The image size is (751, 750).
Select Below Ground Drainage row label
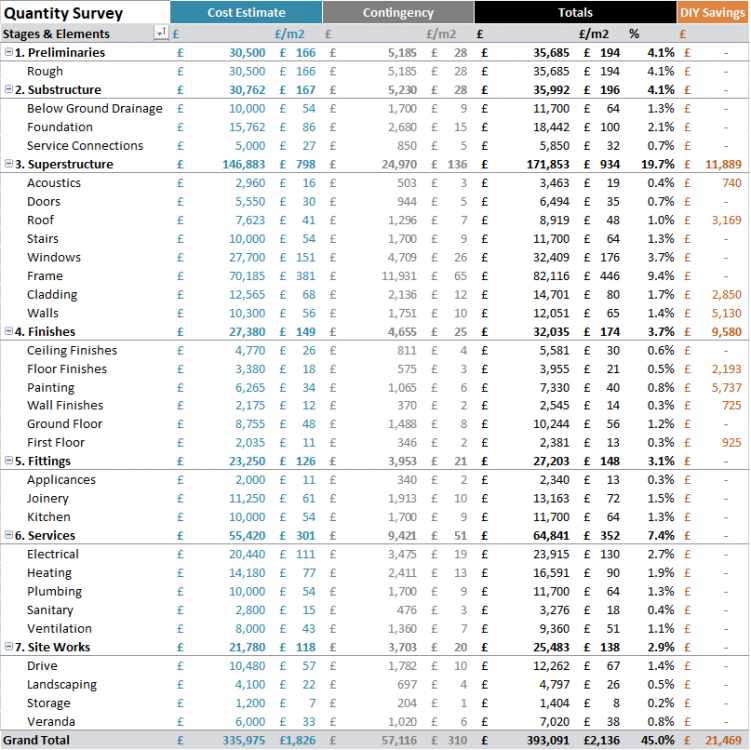[x=95, y=109]
